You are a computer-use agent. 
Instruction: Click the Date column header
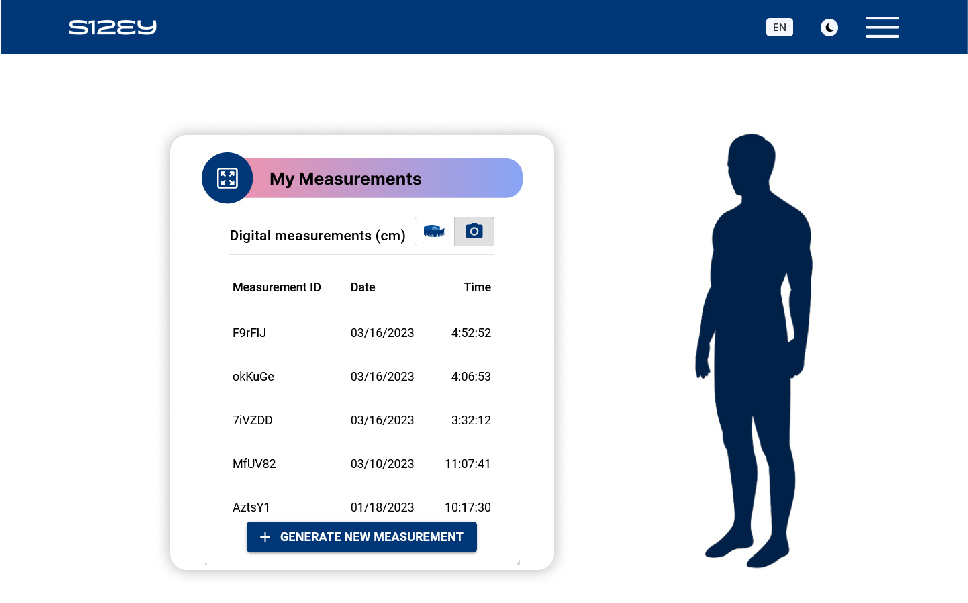point(362,287)
